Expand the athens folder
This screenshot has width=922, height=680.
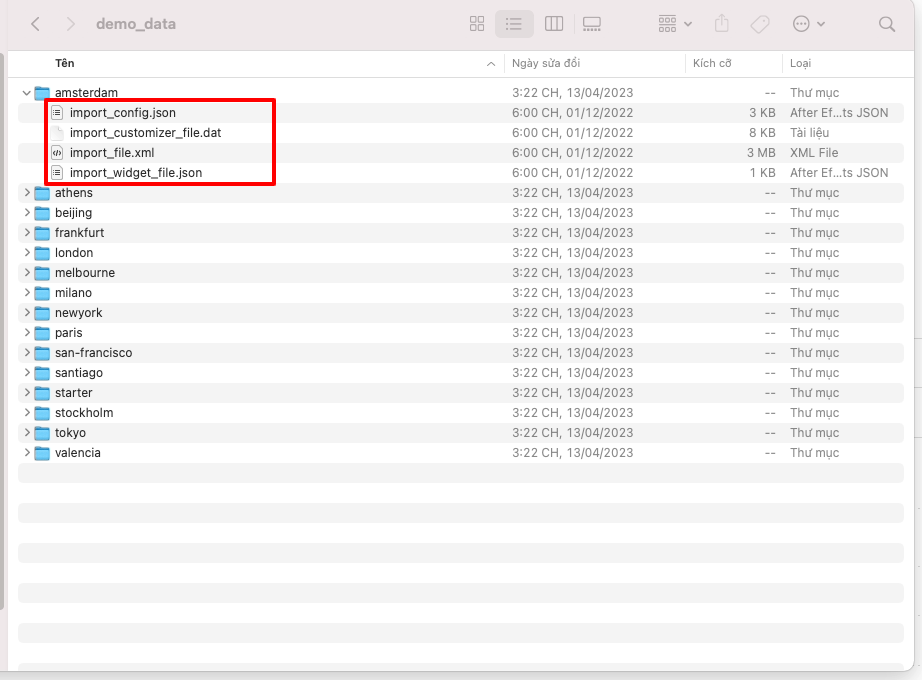pyautogui.click(x=26, y=193)
